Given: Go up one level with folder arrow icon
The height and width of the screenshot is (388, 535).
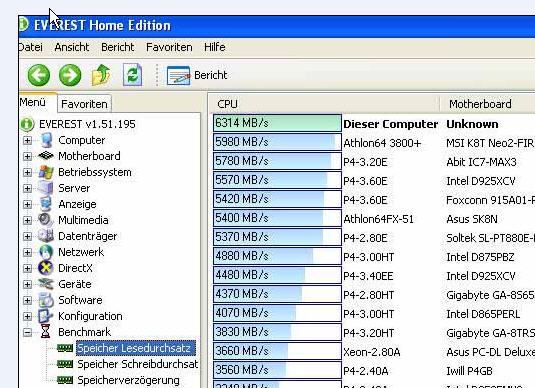Looking at the screenshot, I should [101, 75].
